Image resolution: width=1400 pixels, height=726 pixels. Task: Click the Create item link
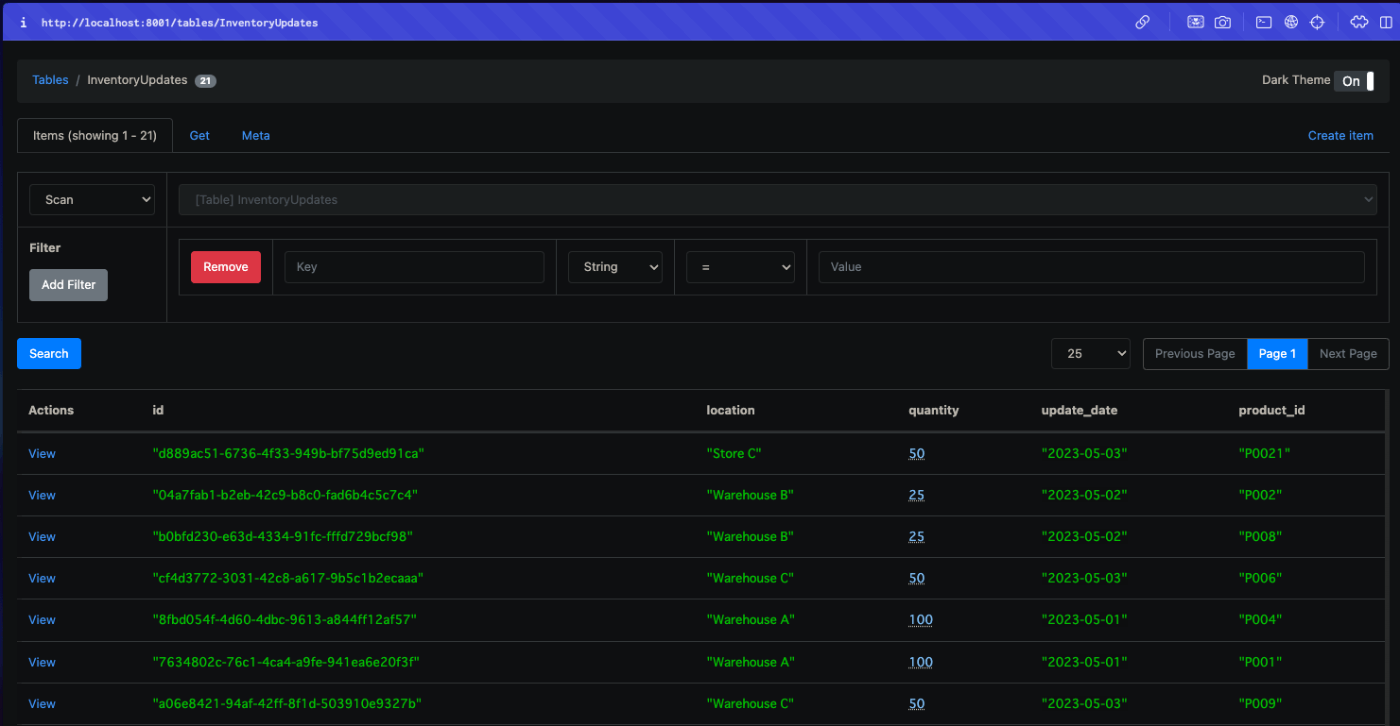pos(1340,135)
